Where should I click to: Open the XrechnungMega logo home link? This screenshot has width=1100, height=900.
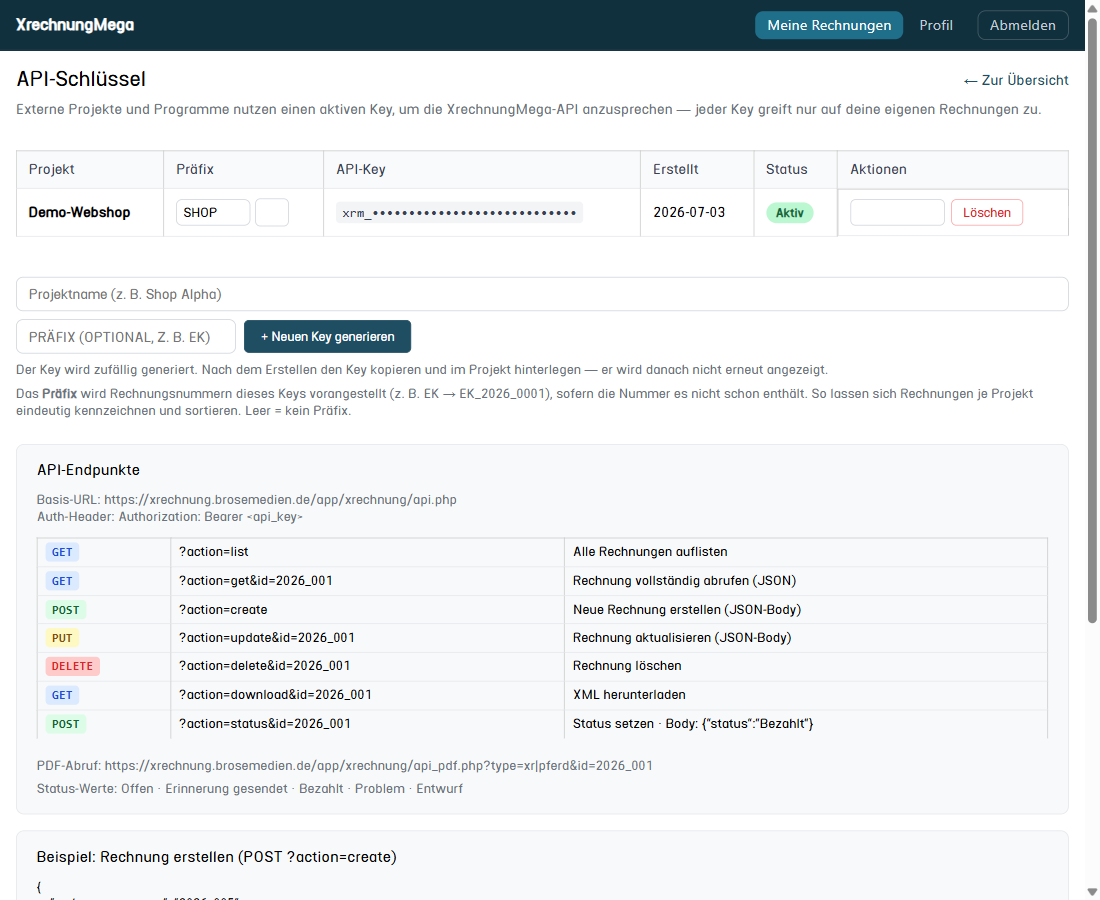[75, 25]
